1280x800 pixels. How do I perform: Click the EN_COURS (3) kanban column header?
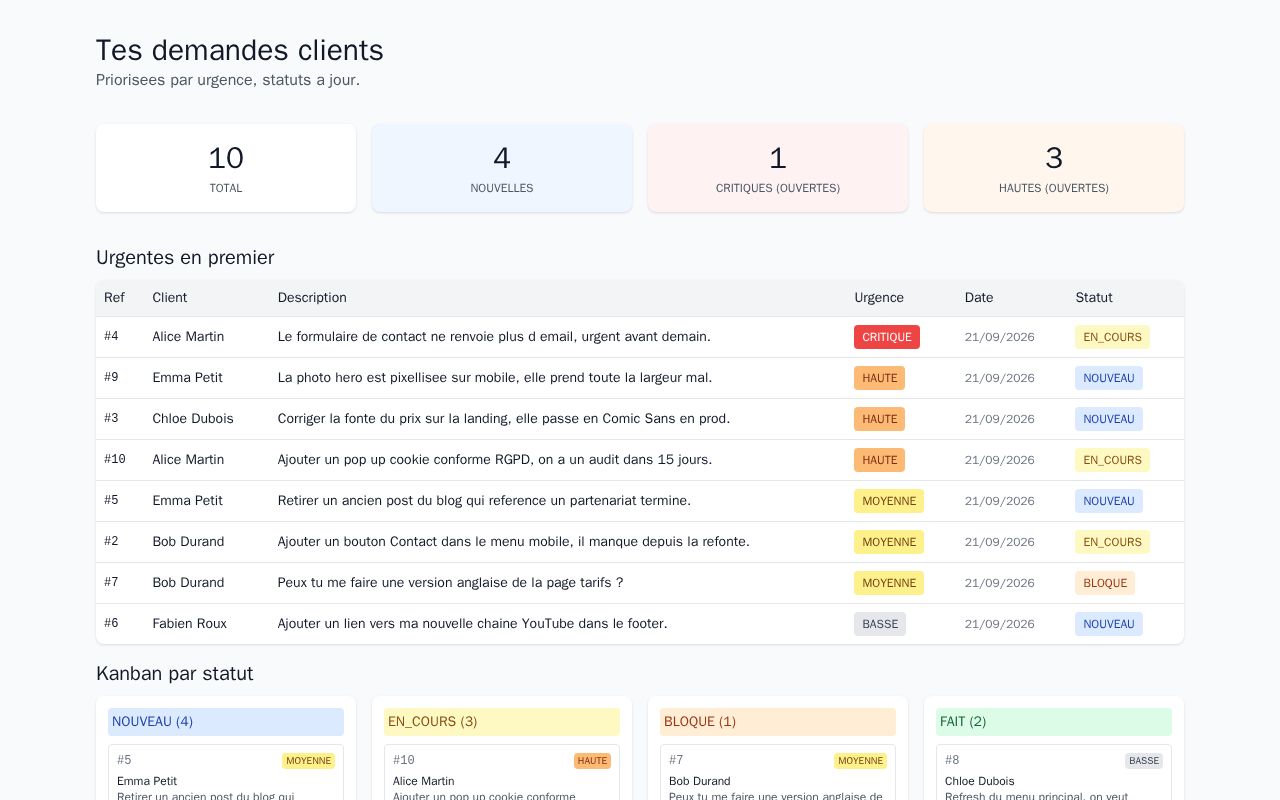click(x=502, y=722)
